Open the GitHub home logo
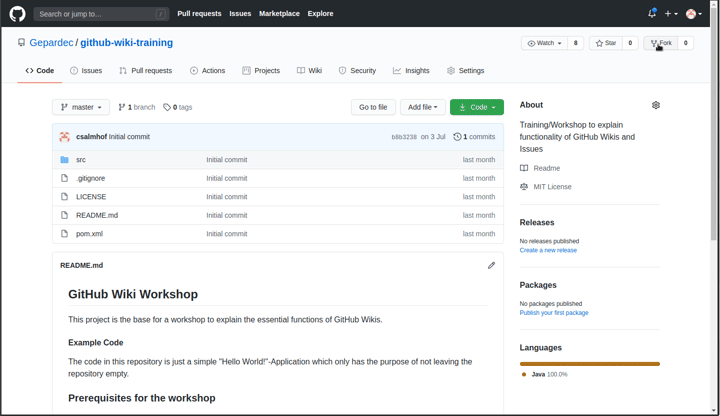The height and width of the screenshot is (416, 720). click(17, 14)
